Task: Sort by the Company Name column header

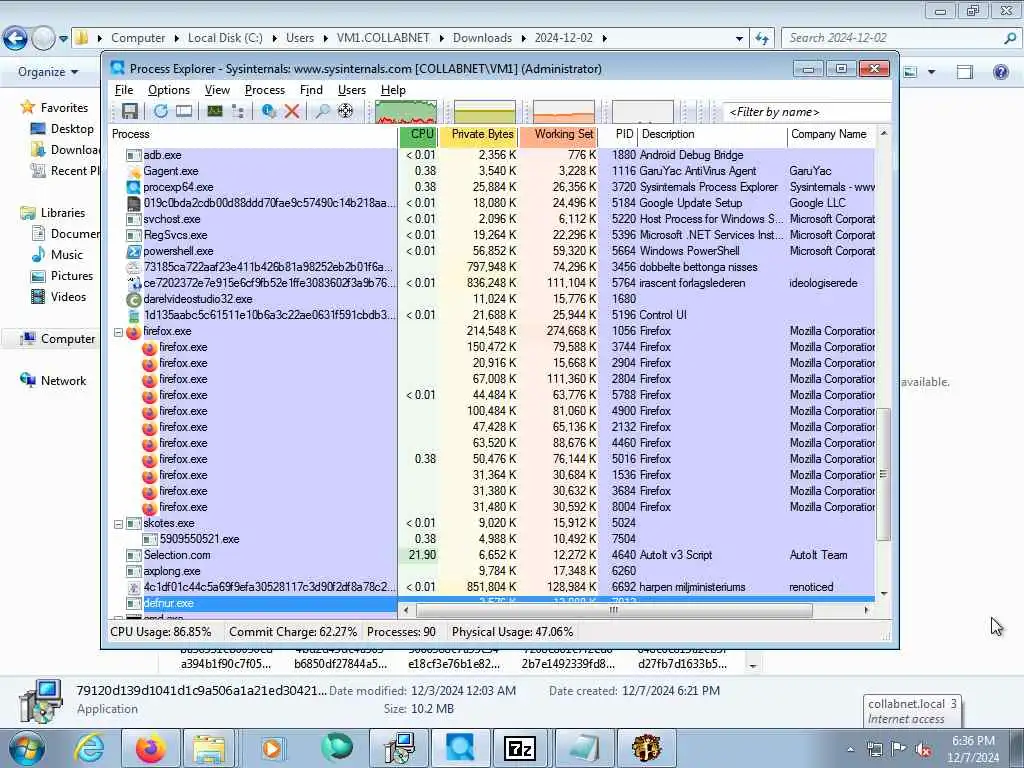Action: pos(831,134)
